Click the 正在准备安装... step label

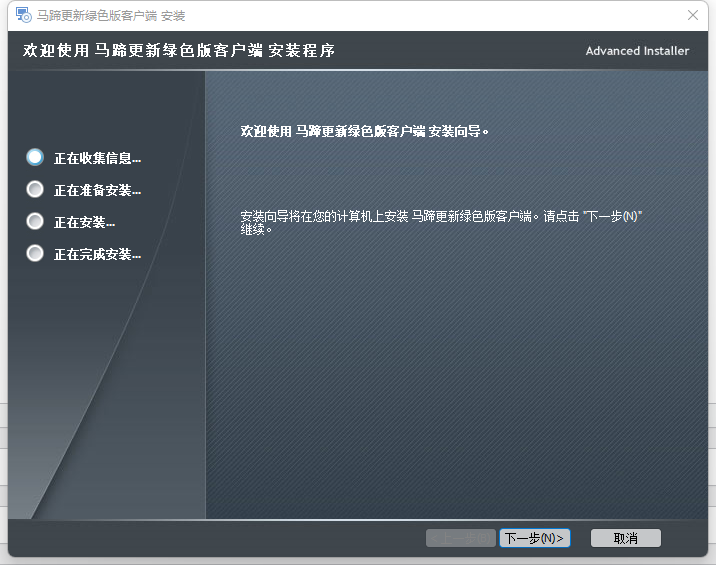(97, 190)
